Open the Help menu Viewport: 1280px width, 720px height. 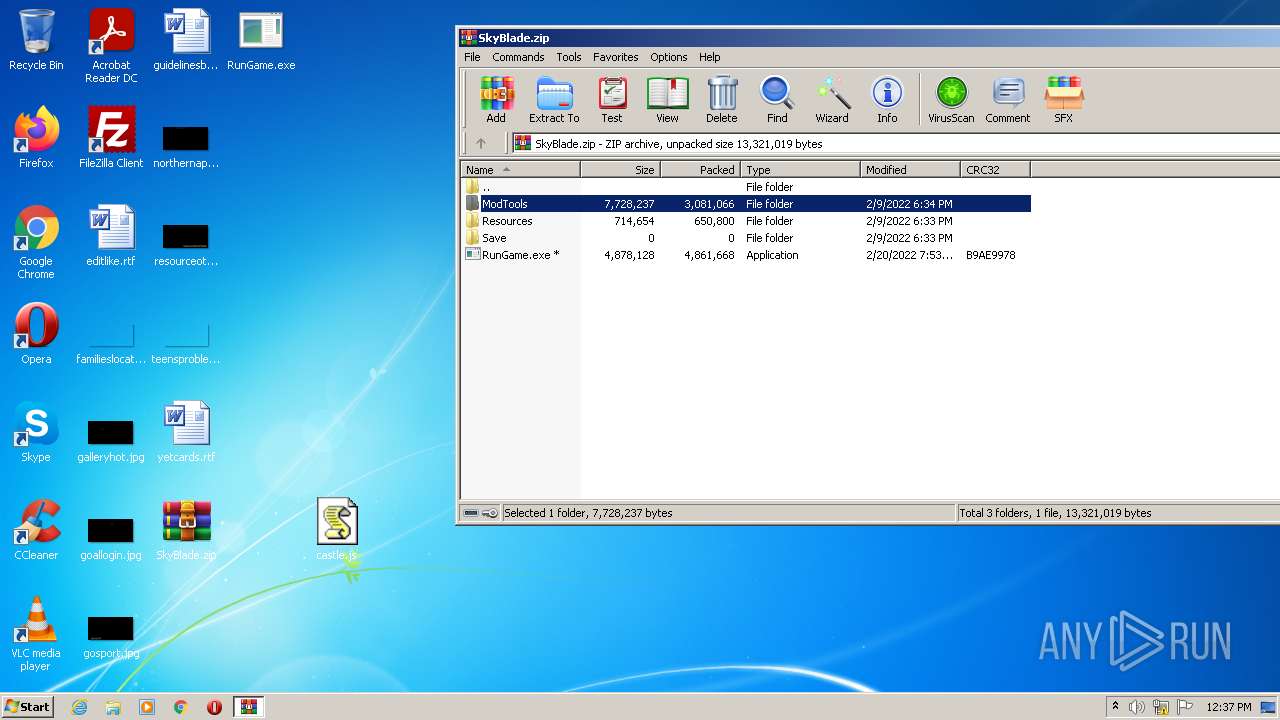coord(710,57)
